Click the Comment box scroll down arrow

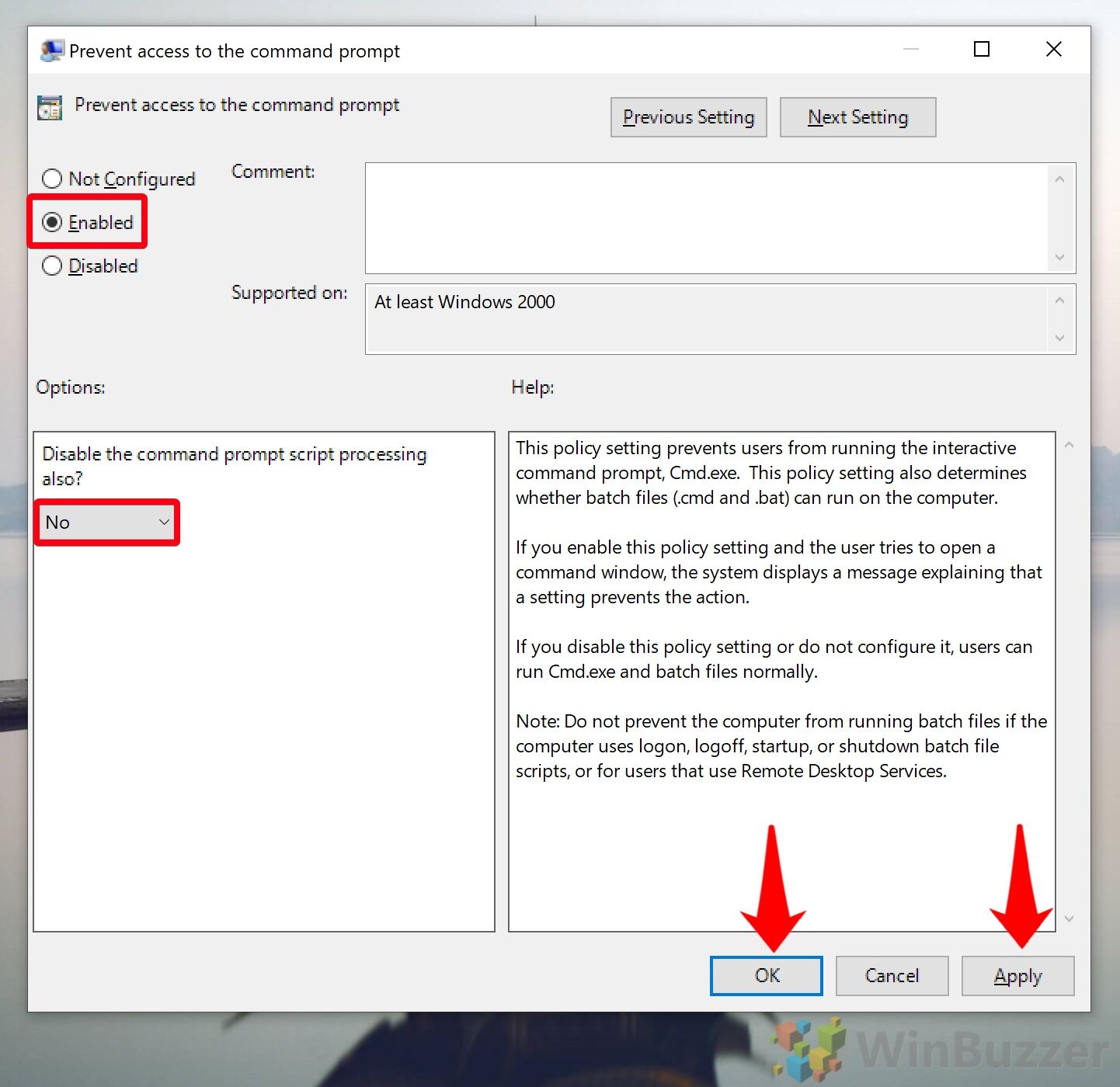click(1060, 257)
